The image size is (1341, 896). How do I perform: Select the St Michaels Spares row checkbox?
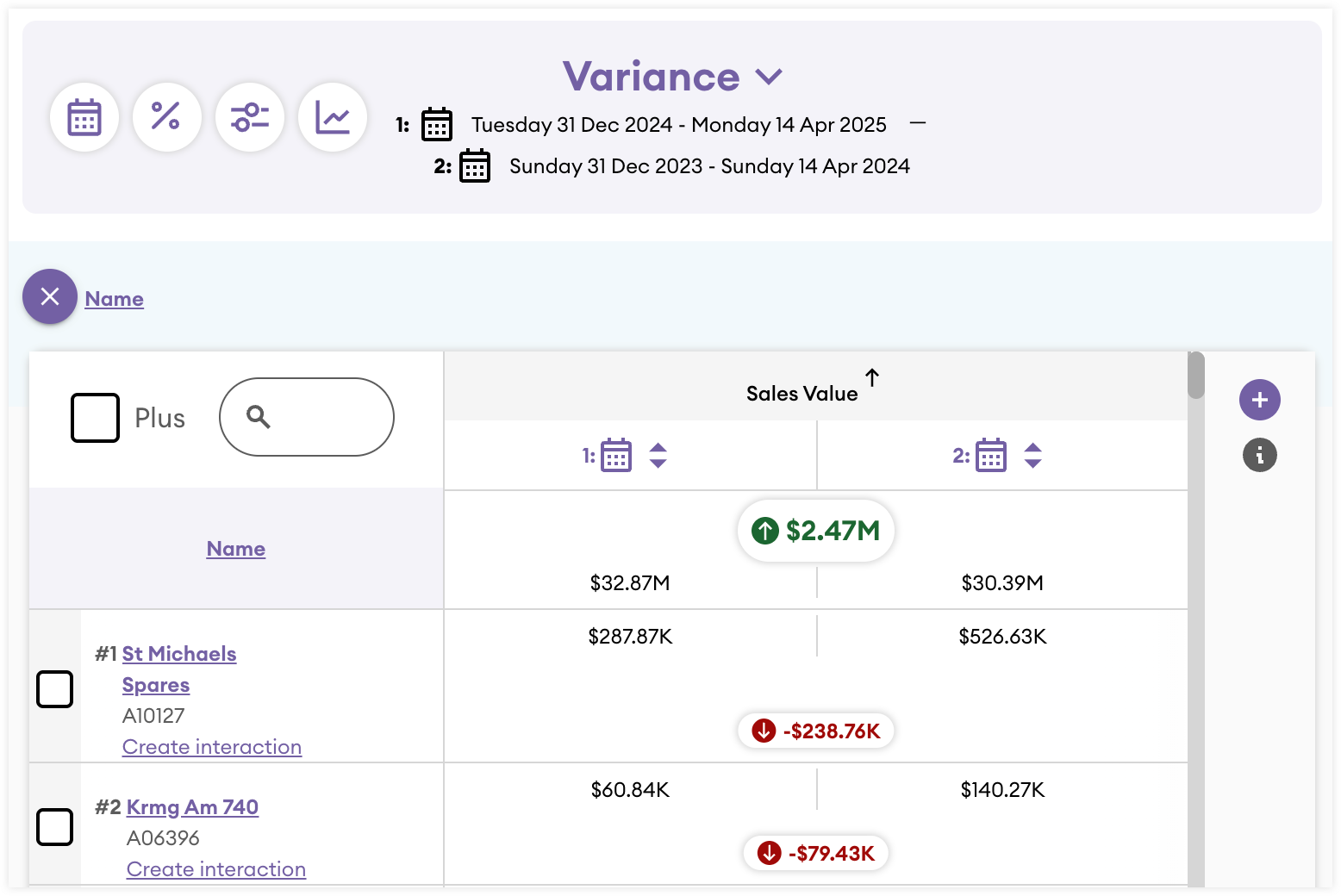[x=54, y=689]
